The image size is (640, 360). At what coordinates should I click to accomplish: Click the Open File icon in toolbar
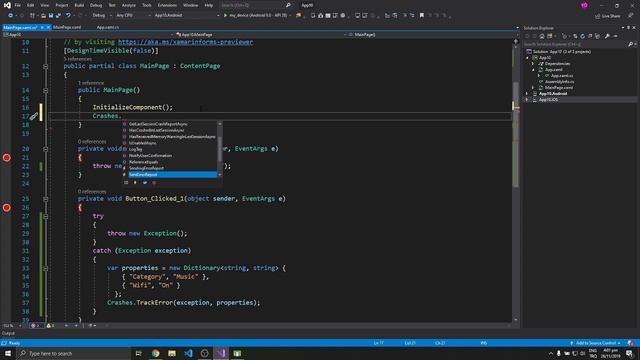pos(43,16)
